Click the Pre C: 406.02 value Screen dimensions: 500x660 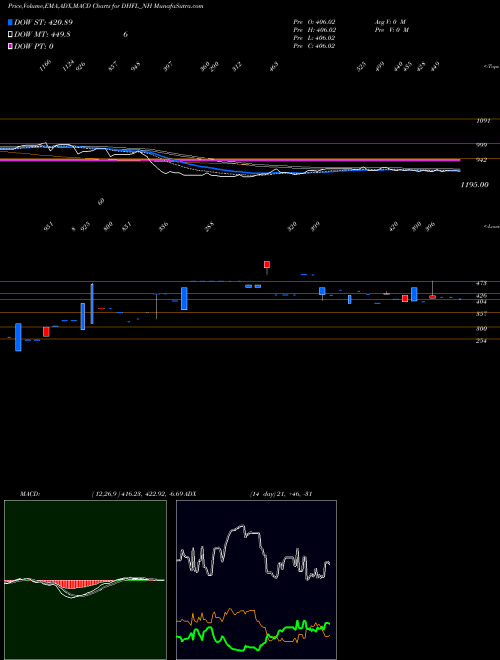pos(314,46)
